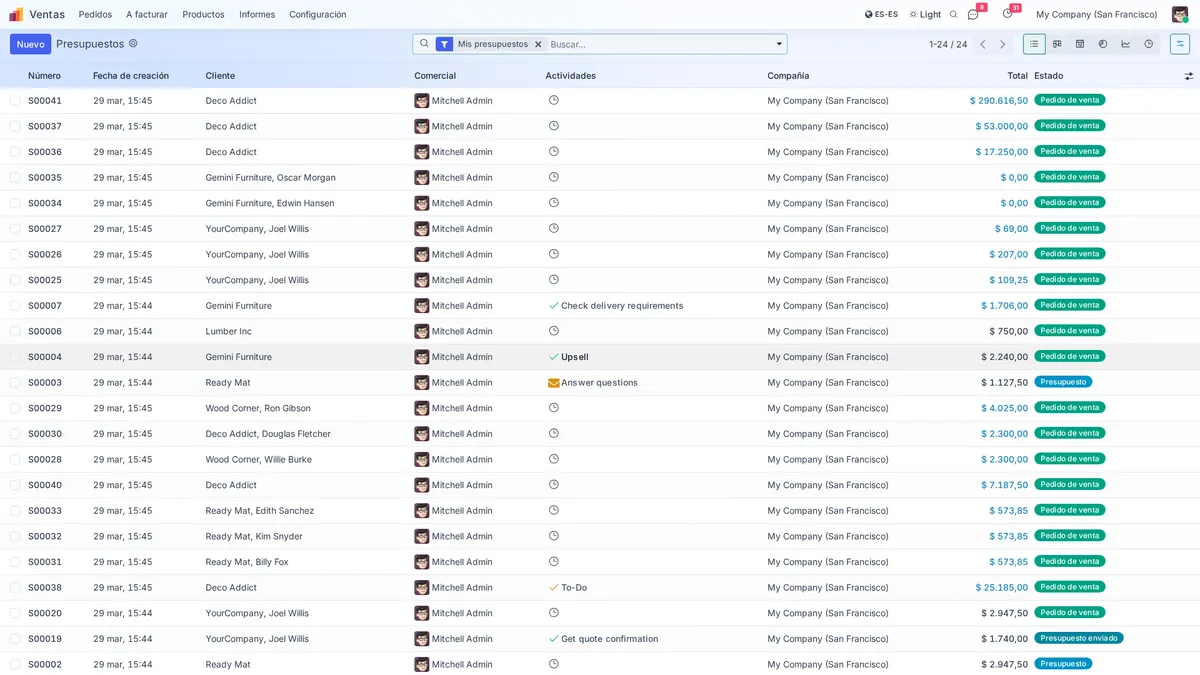This screenshot has height=675, width=1200.
Task: Switch to the Activity view
Action: [1149, 44]
